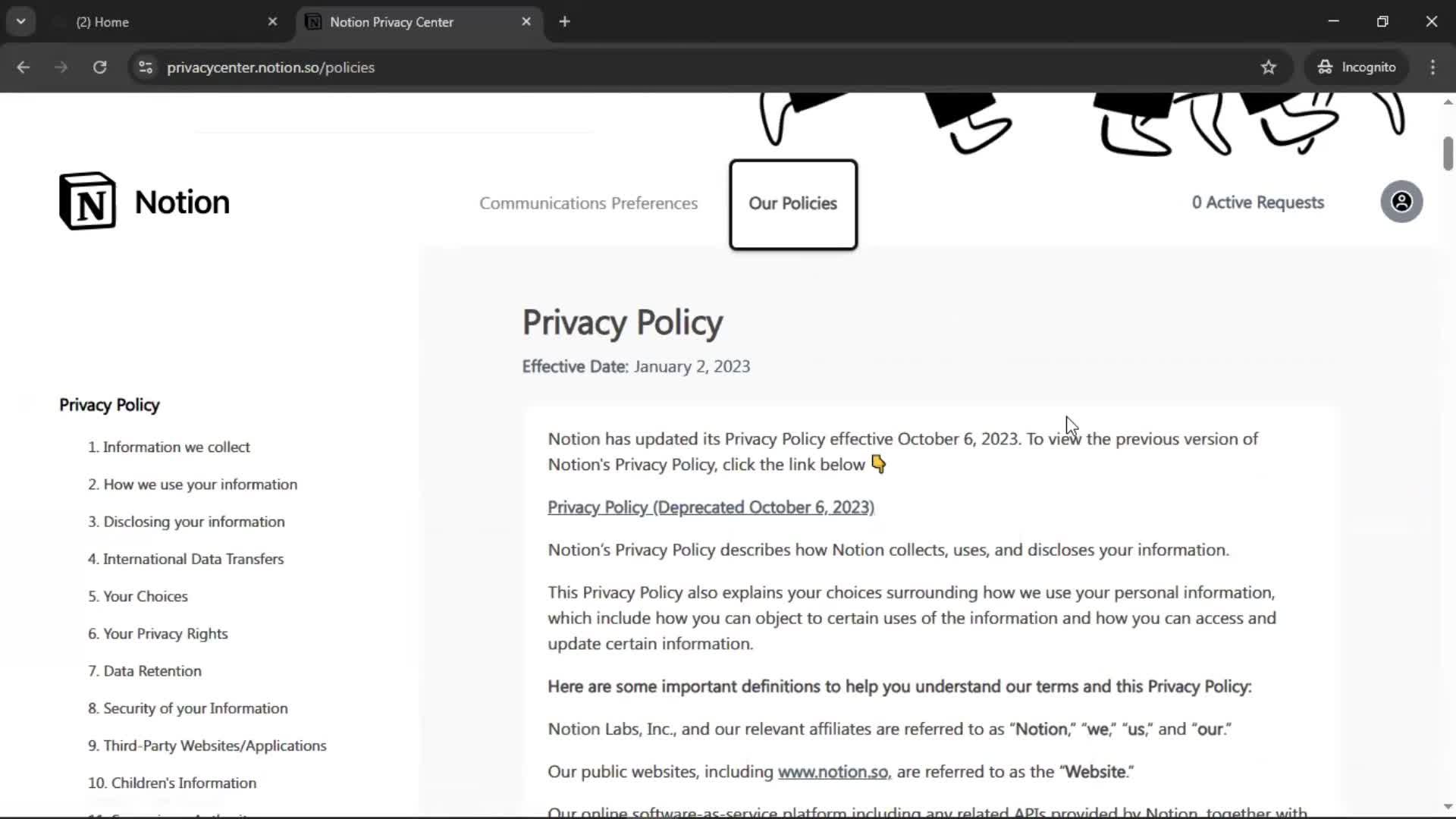Jump to 9. Third-Party Websites/Applications
Screen dimensions: 1456x819
[207, 745]
